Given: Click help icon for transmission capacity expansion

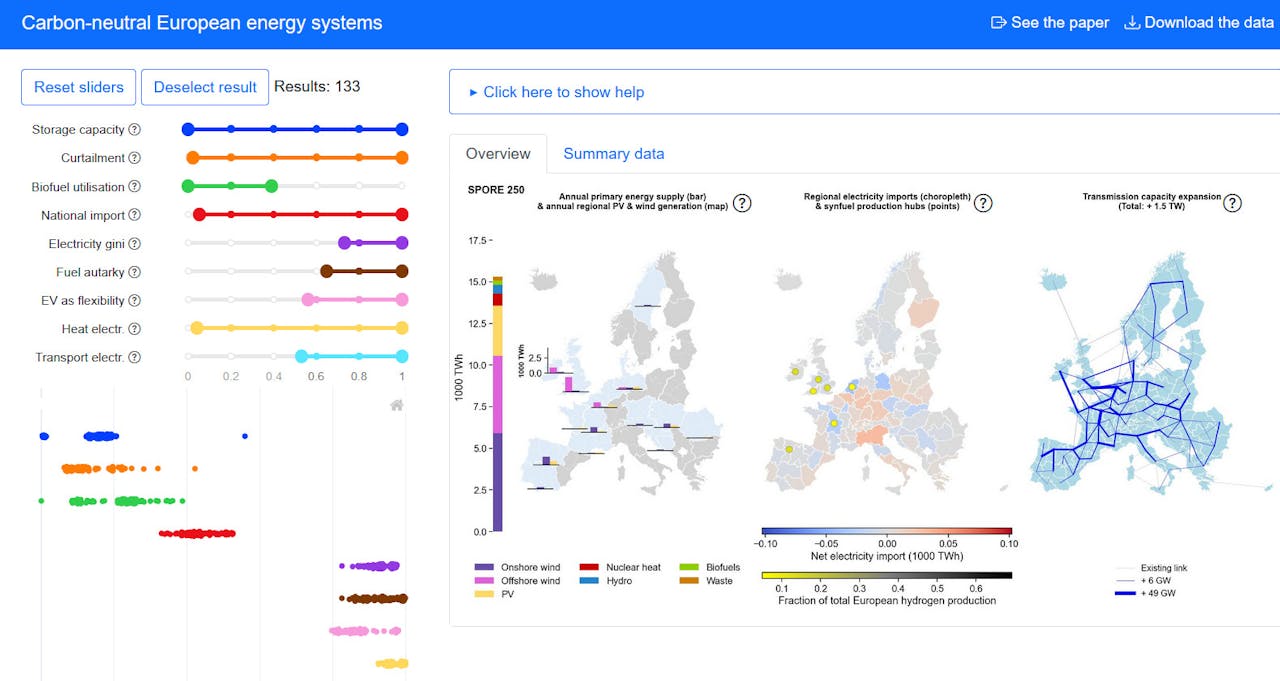Looking at the screenshot, I should pos(1233,203).
